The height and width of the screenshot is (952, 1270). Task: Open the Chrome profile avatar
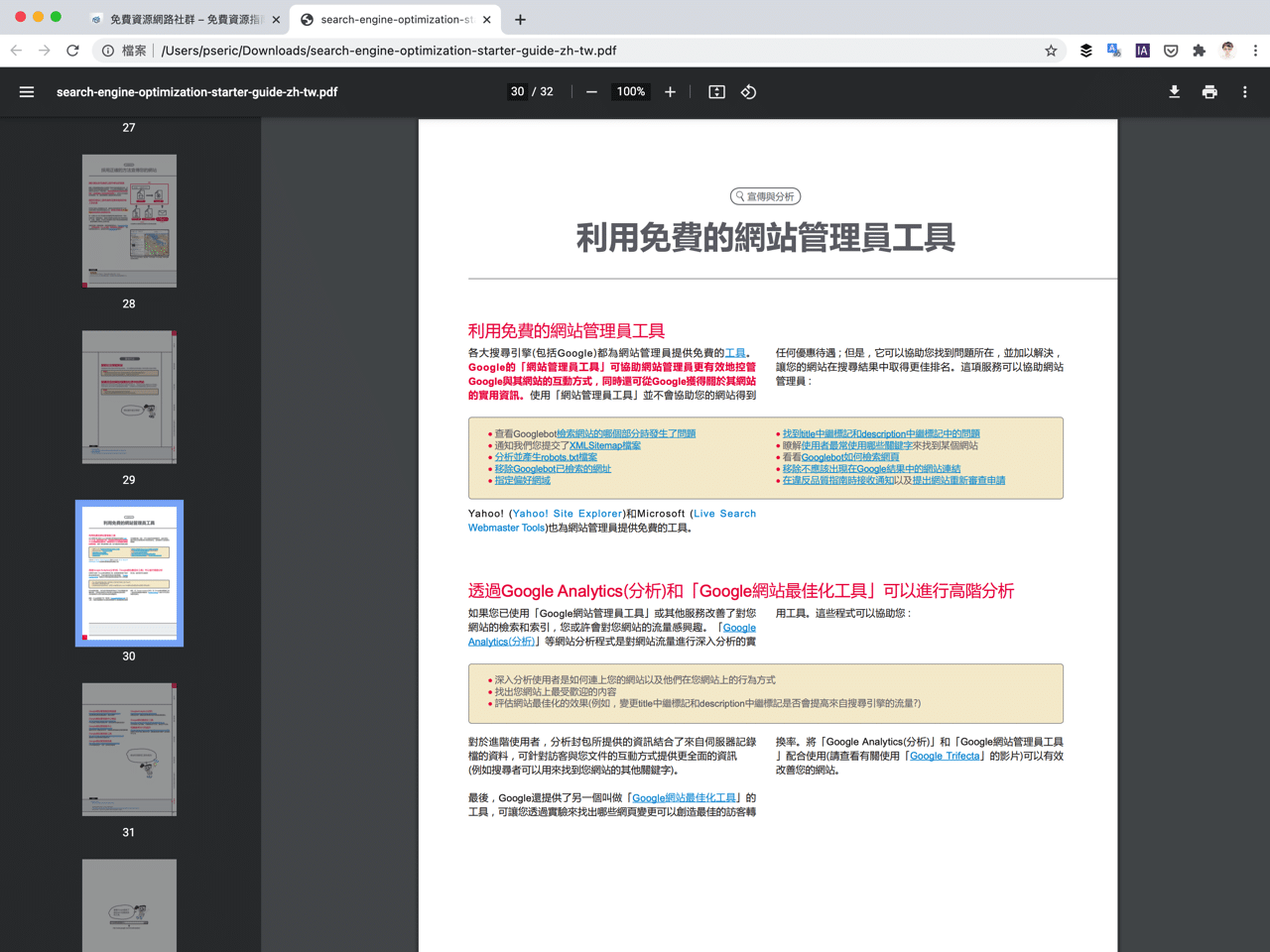tap(1227, 51)
